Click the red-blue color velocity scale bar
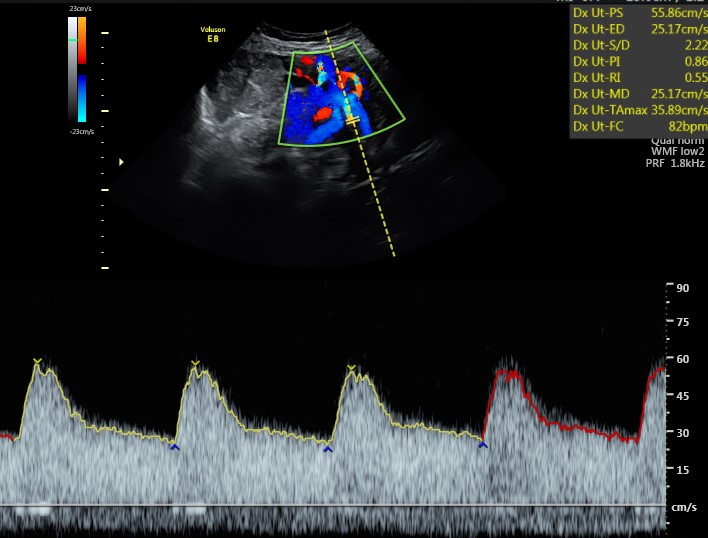The image size is (708, 538). (82, 70)
